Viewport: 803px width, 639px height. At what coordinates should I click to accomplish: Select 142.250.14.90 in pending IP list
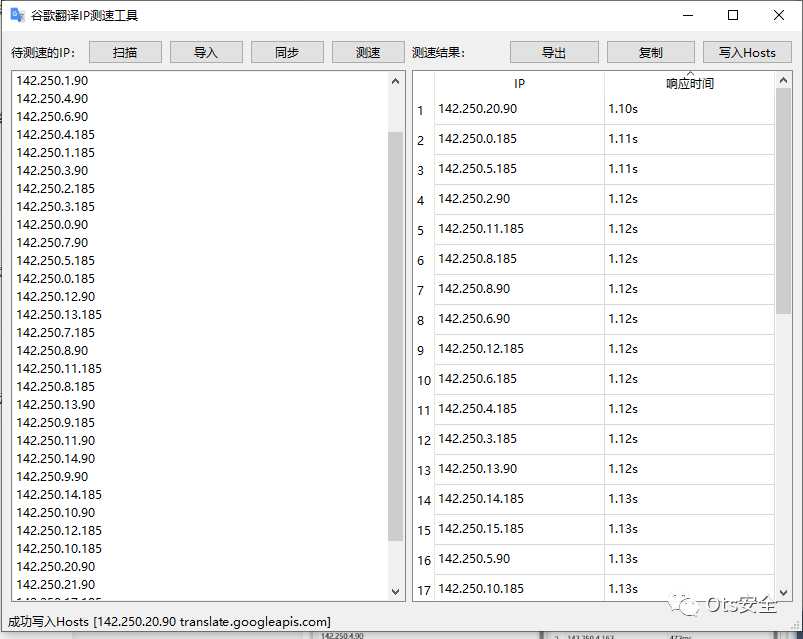(56, 458)
